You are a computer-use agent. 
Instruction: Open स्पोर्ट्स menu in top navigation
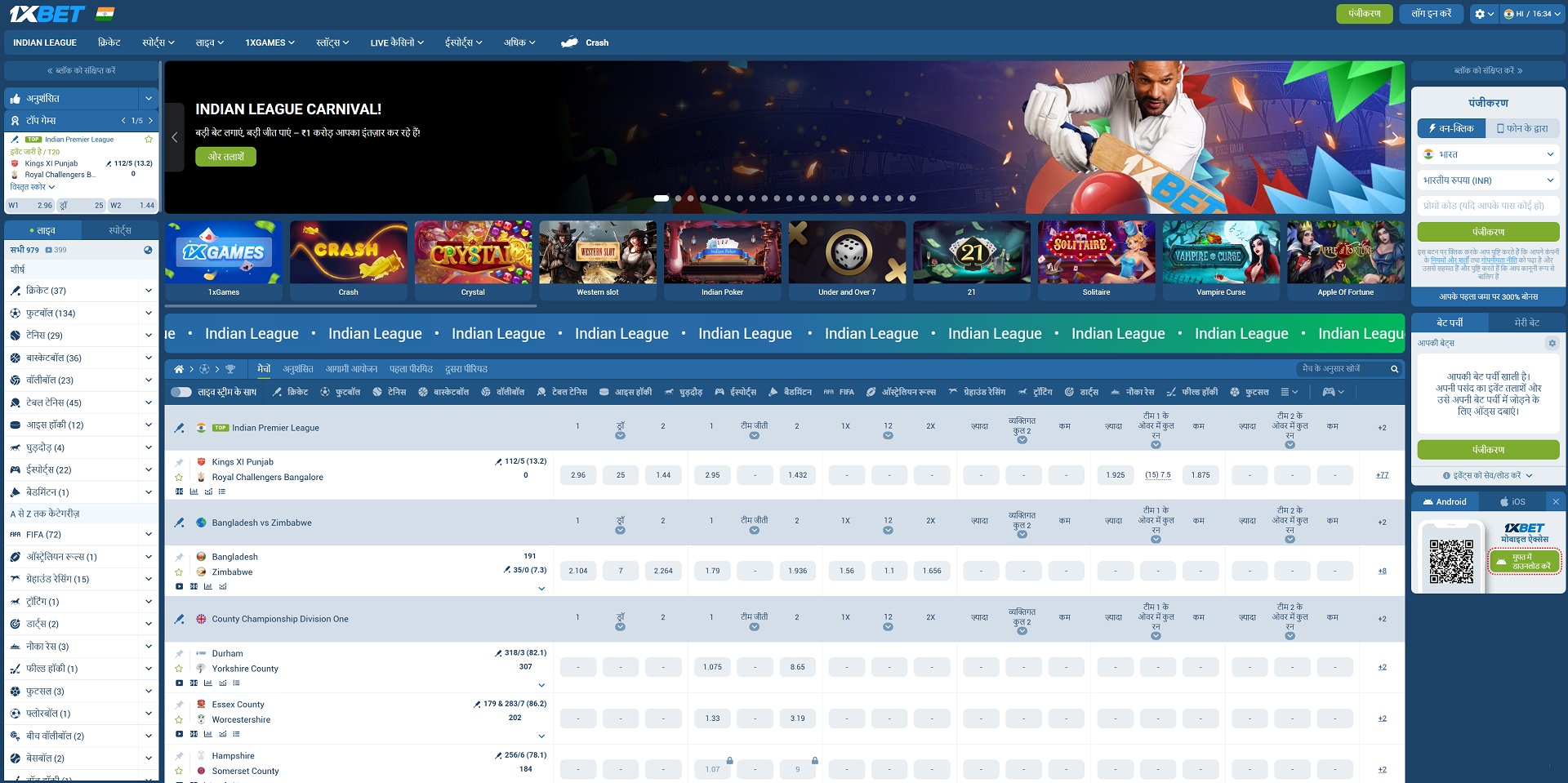(158, 42)
